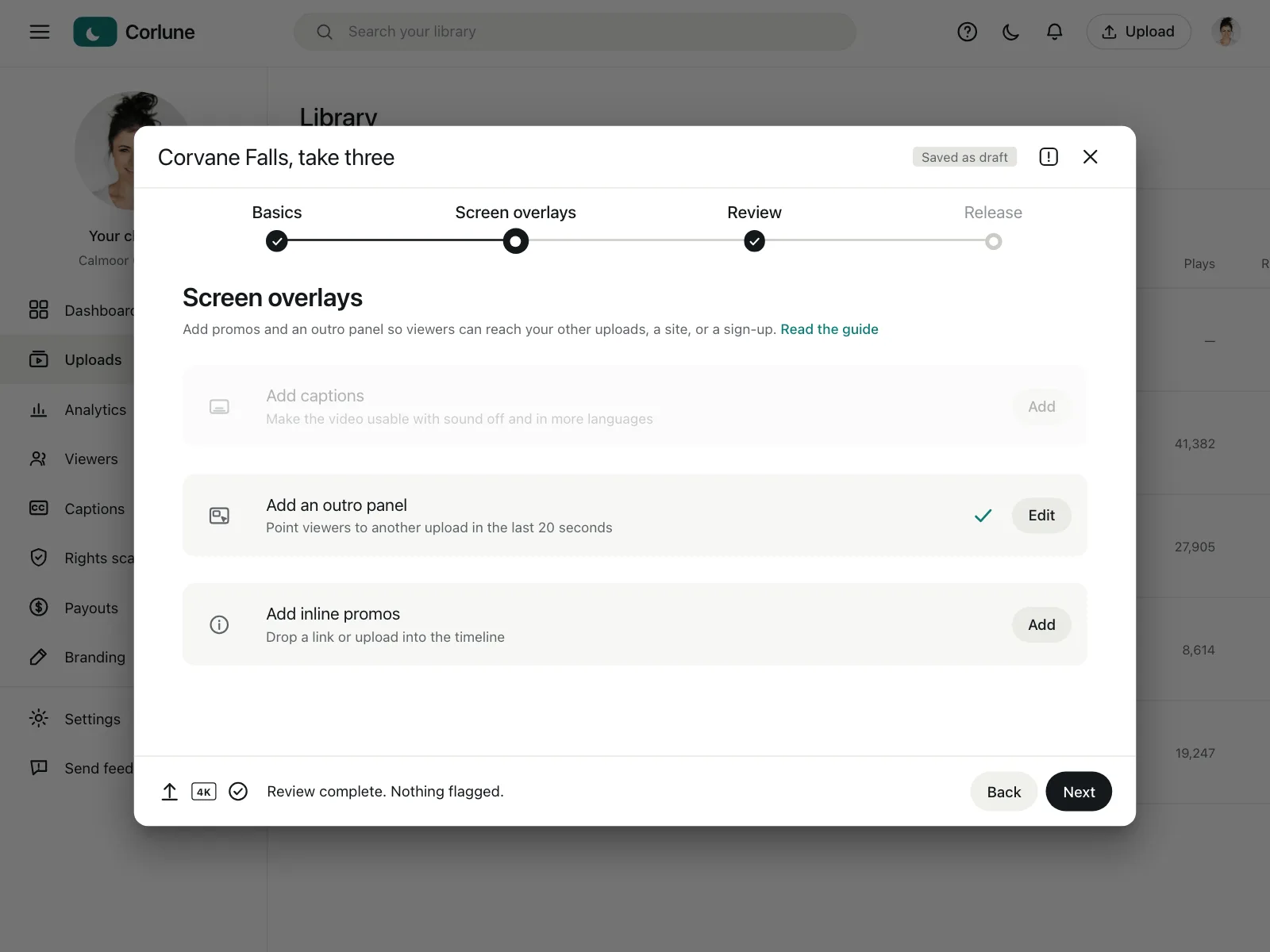
Task: Add inline promos
Action: 1041,625
